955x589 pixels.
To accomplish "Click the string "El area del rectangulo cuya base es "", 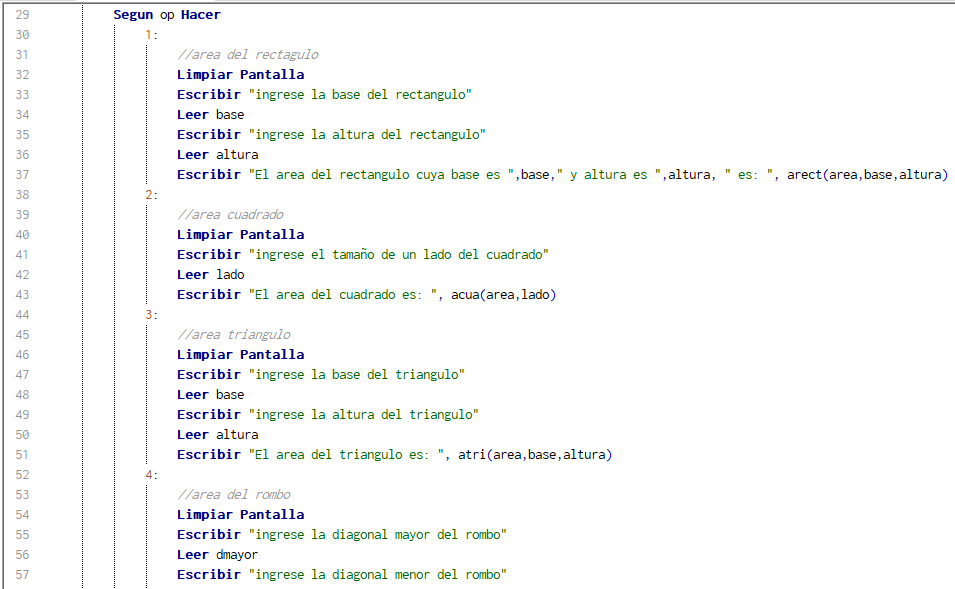I will click(381, 175).
